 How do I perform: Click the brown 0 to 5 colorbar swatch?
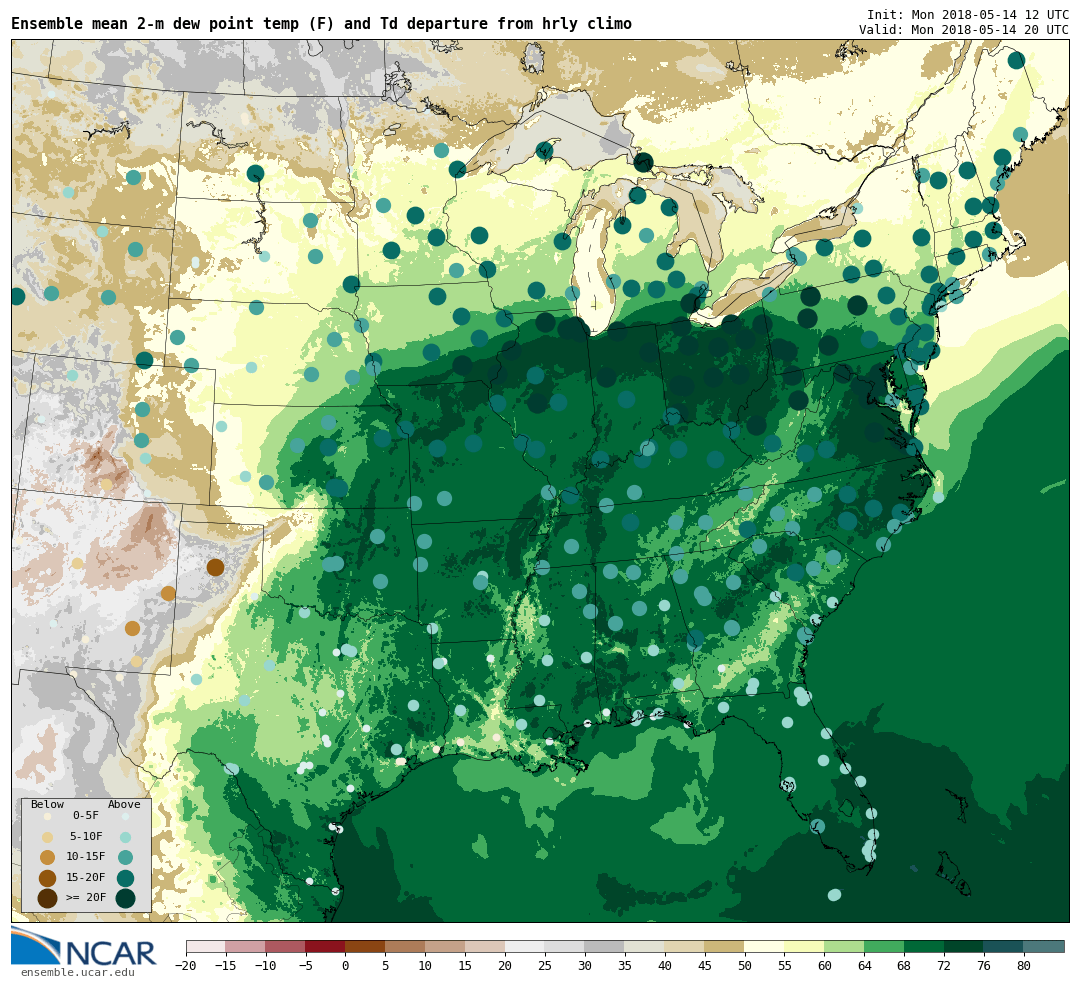(x=365, y=946)
